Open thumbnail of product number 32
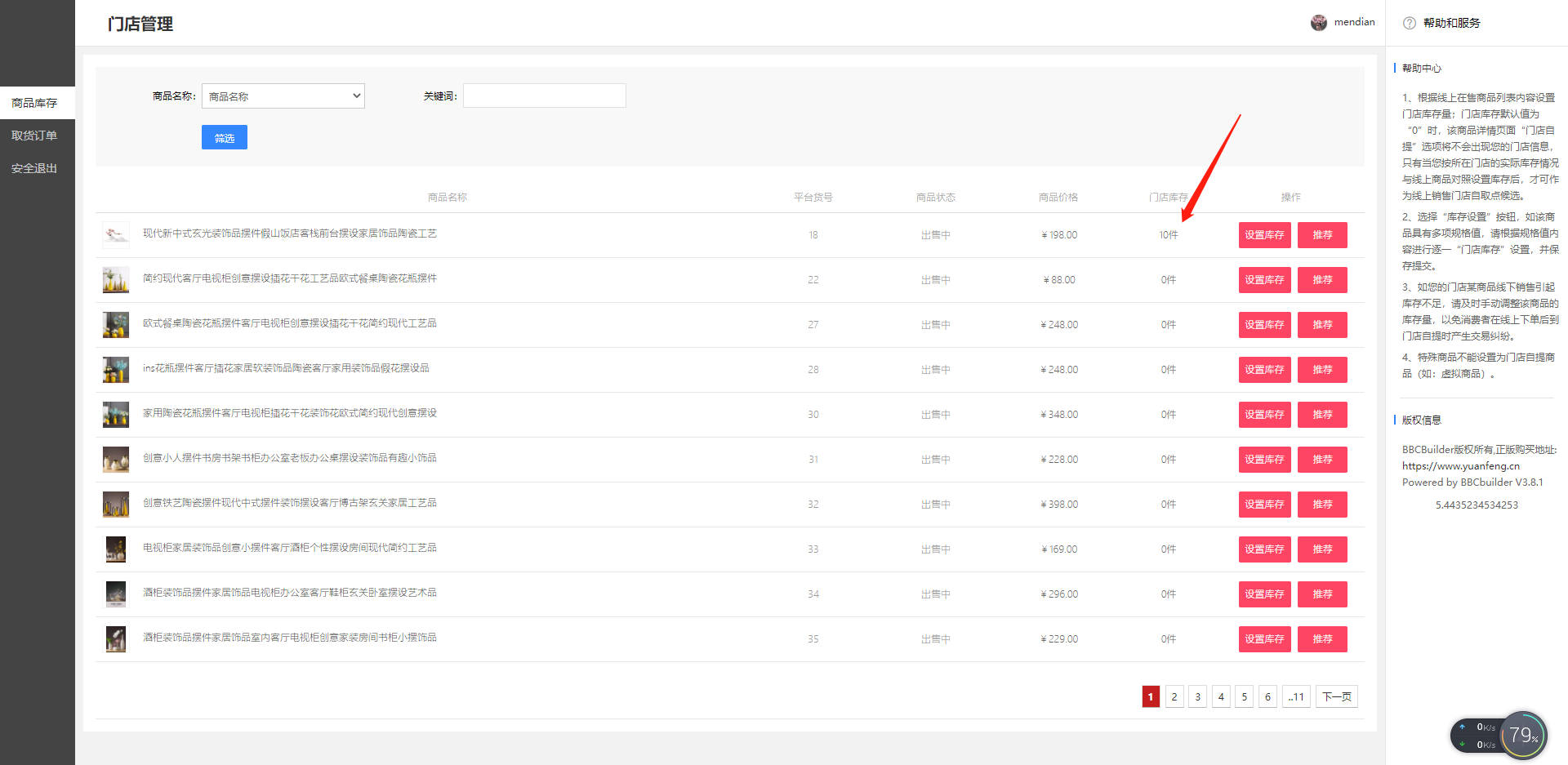 click(116, 505)
